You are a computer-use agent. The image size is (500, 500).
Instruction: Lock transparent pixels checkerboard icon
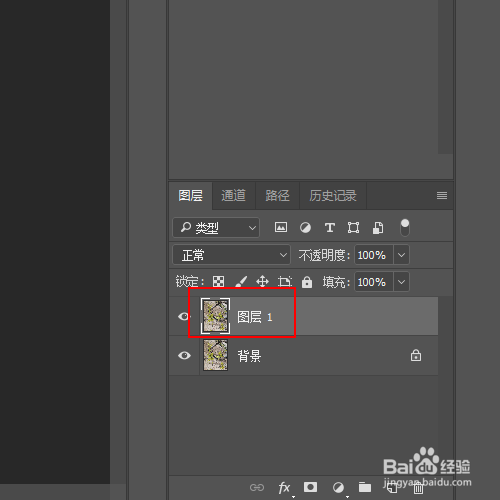218,282
